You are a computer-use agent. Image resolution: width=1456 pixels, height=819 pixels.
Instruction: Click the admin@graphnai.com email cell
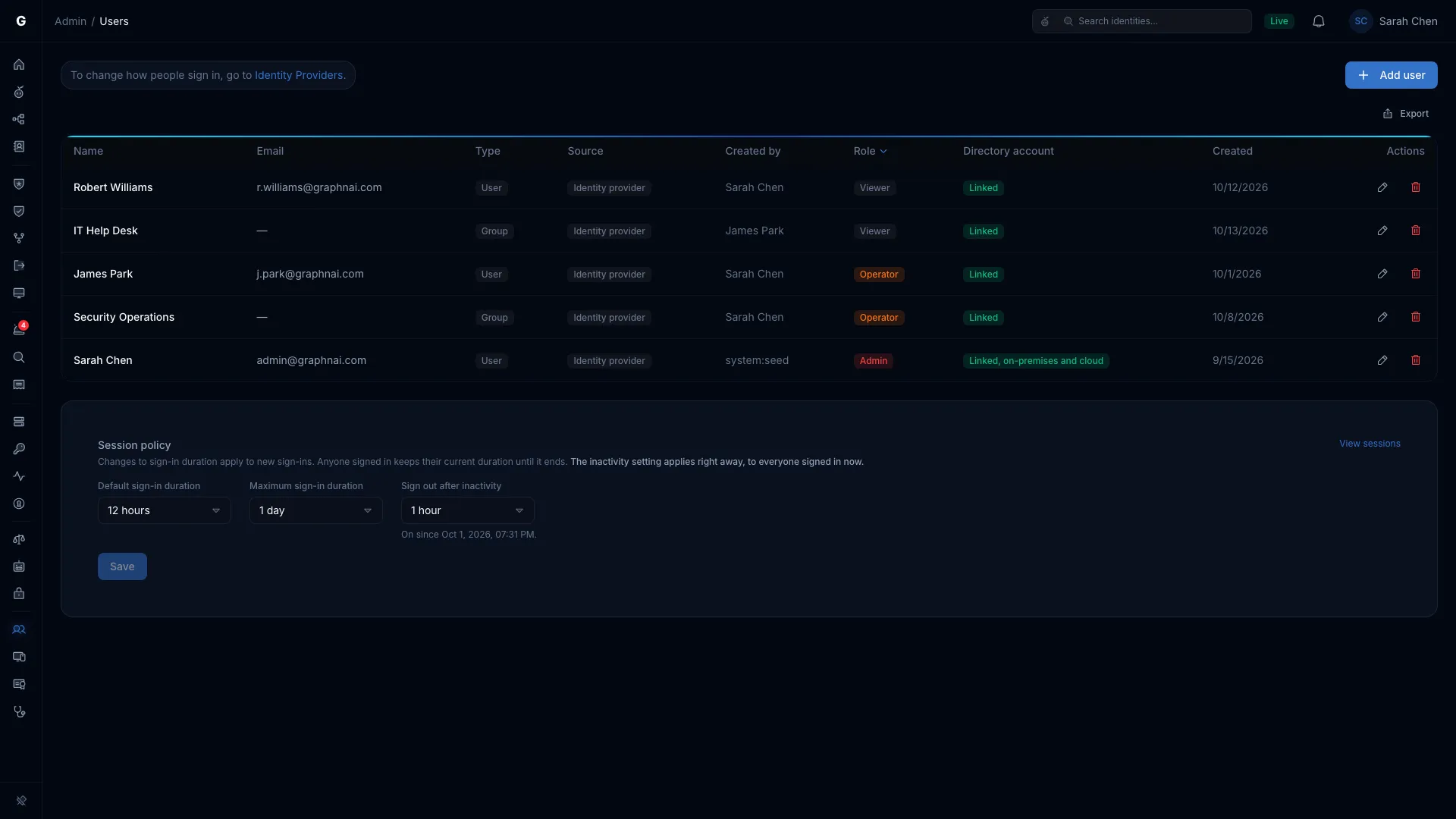[x=311, y=360]
